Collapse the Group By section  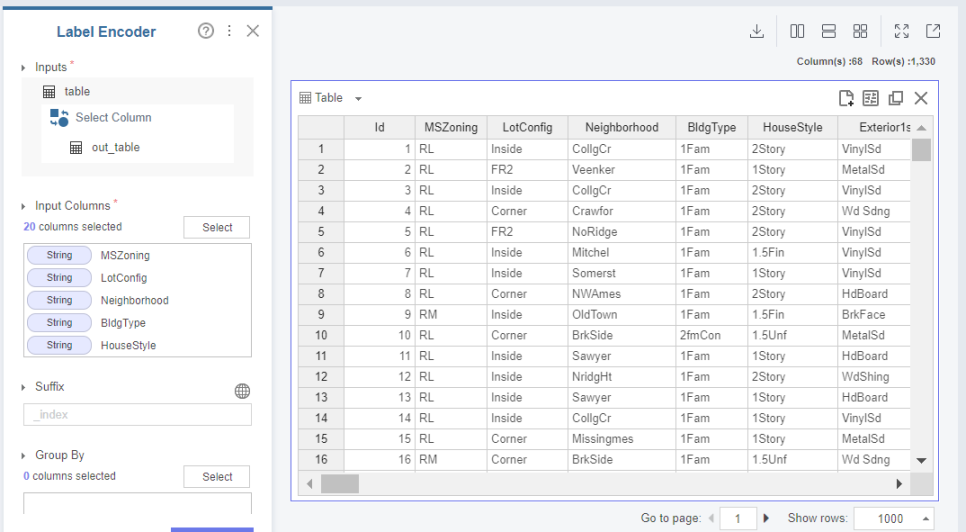(x=23, y=456)
